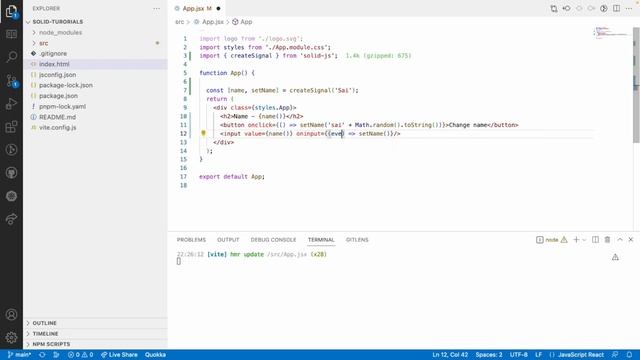The image size is (640, 360).
Task: Collapse the SOLID-TURORIALS root folder
Action: (x=58, y=22)
